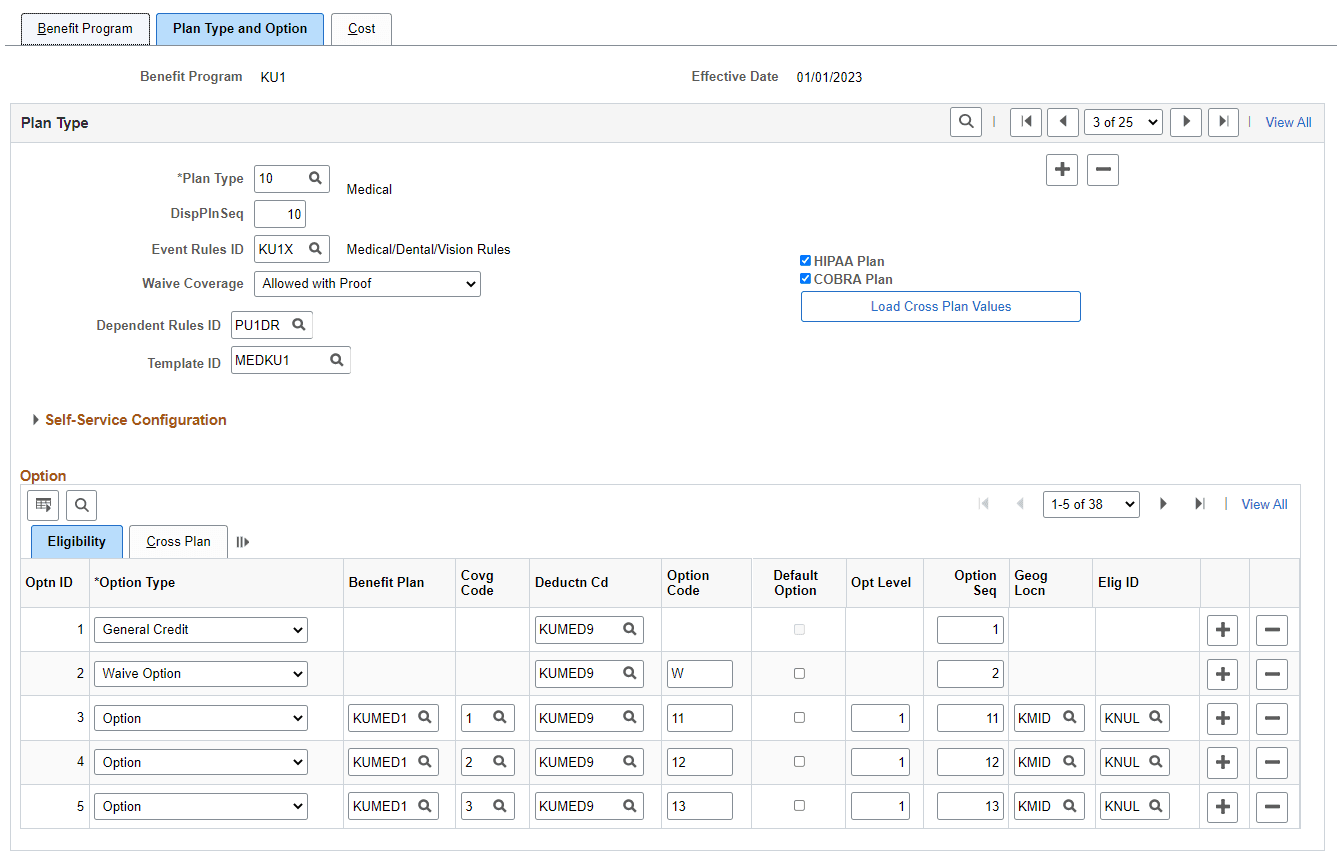Open the Dependent Rules ID lookup
Screen dimensions: 1337x863
point(298,324)
